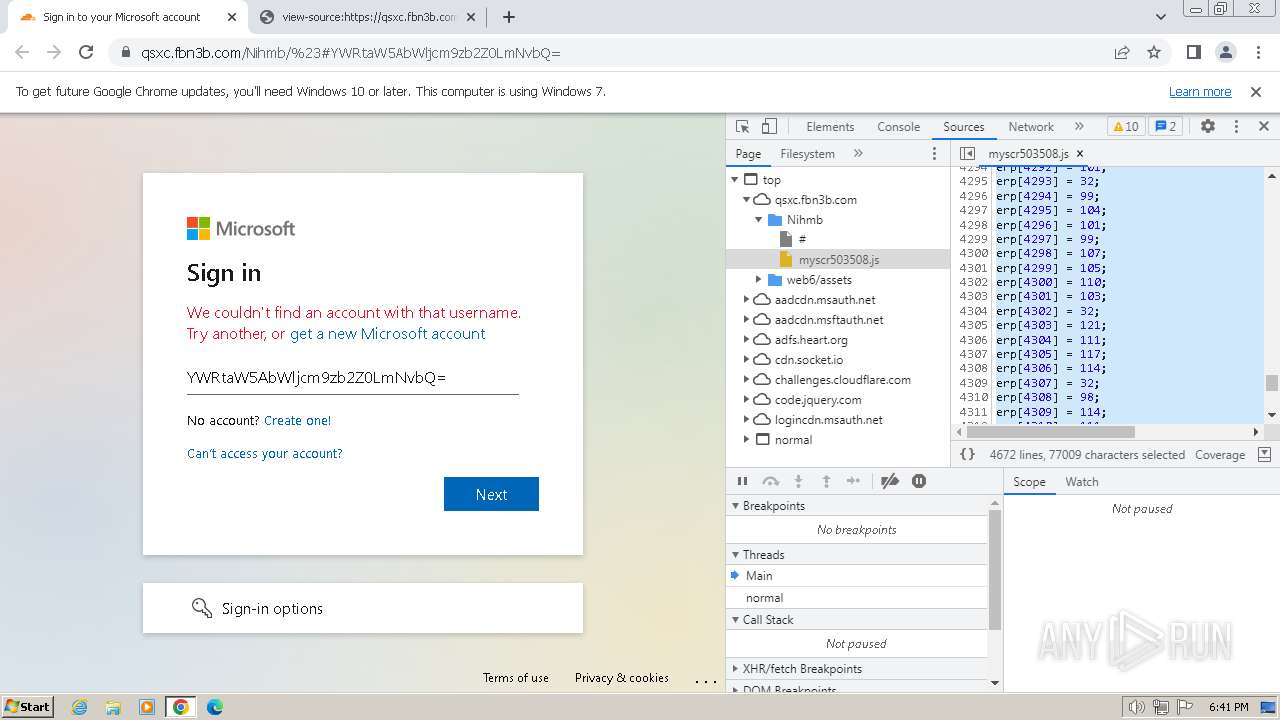1280x720 pixels.
Task: Expand the adfs.heart.org node
Action: (x=746, y=340)
